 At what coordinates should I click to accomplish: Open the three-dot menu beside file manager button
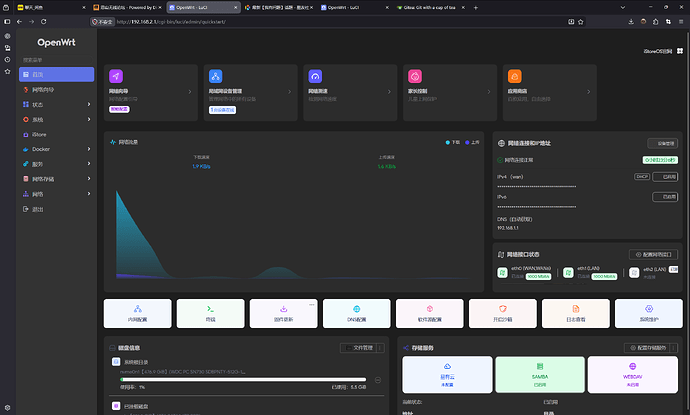tap(381, 348)
